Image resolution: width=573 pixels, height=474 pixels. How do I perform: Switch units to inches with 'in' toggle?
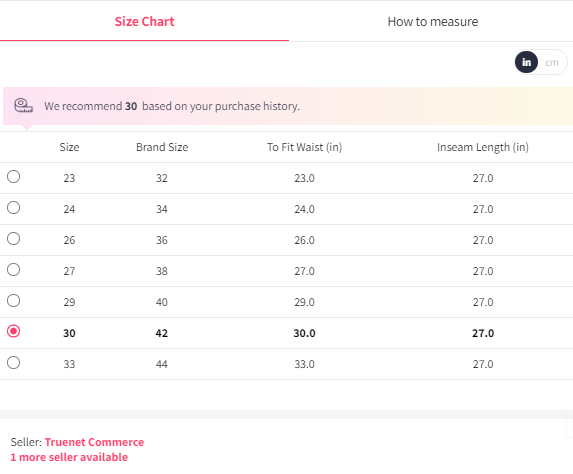click(526, 62)
